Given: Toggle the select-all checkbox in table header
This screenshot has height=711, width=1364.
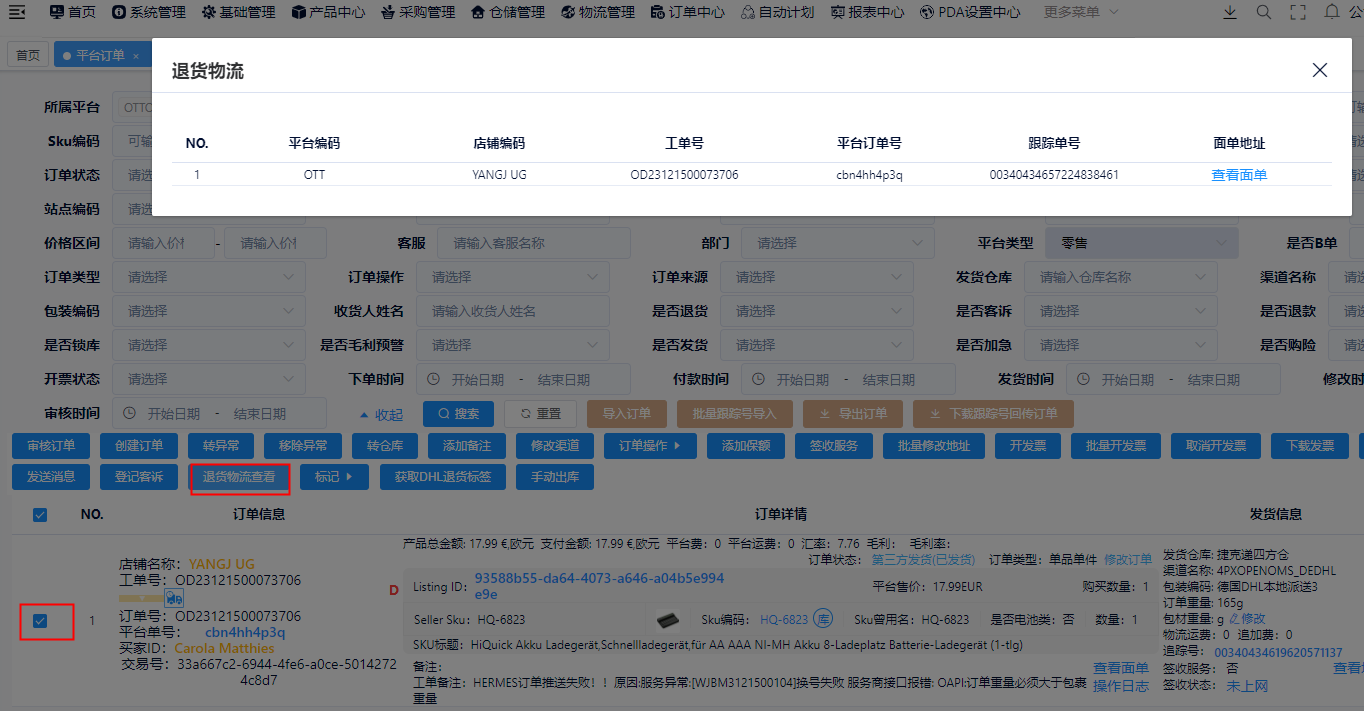Looking at the screenshot, I should [x=40, y=515].
